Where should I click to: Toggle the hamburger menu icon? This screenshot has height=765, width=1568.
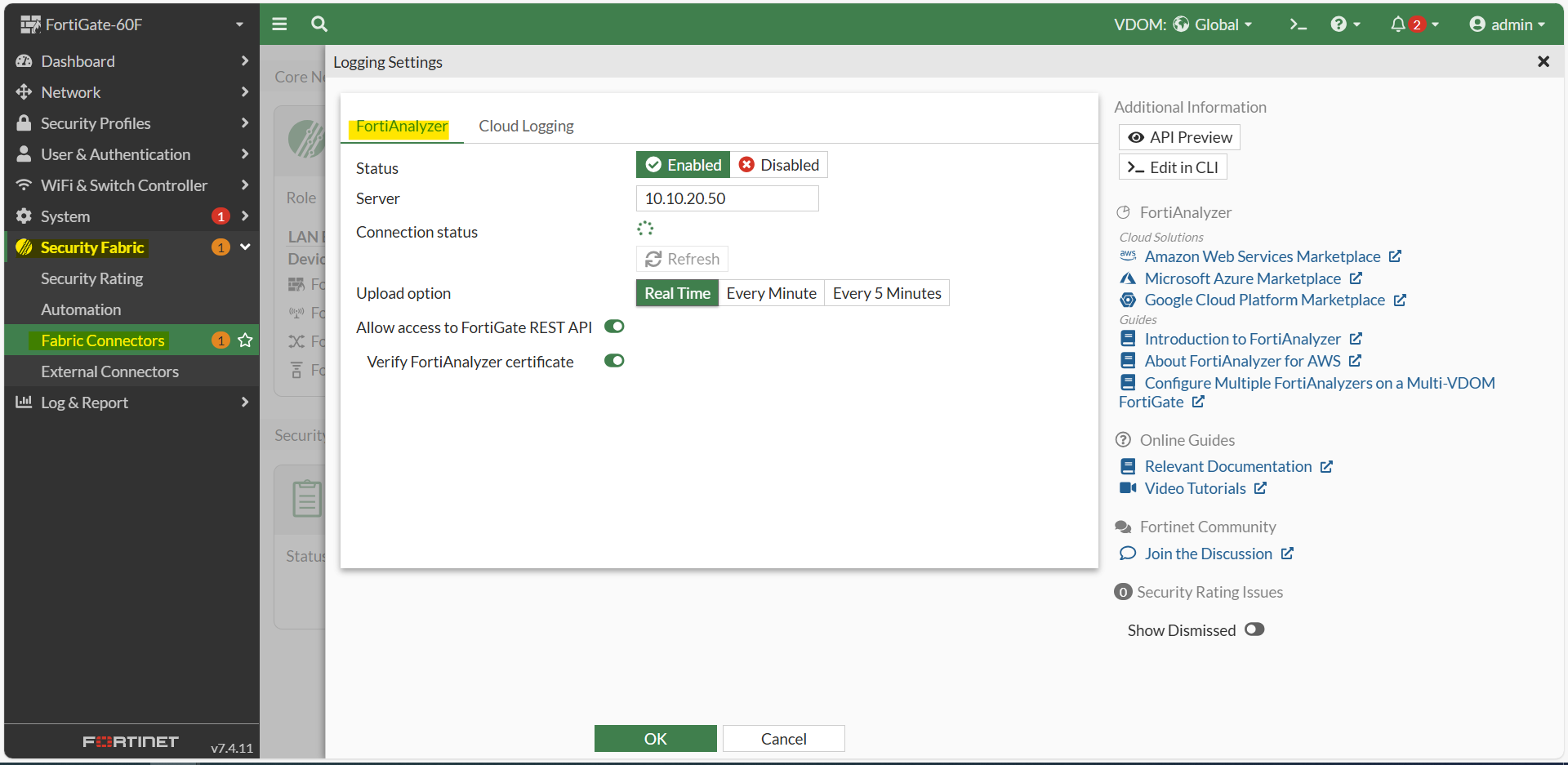pyautogui.click(x=279, y=24)
